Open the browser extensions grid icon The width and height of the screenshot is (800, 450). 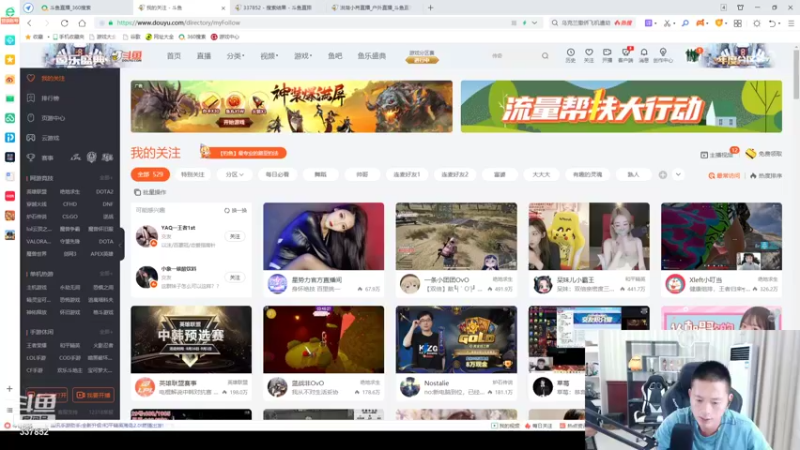pyautogui.click(x=738, y=23)
